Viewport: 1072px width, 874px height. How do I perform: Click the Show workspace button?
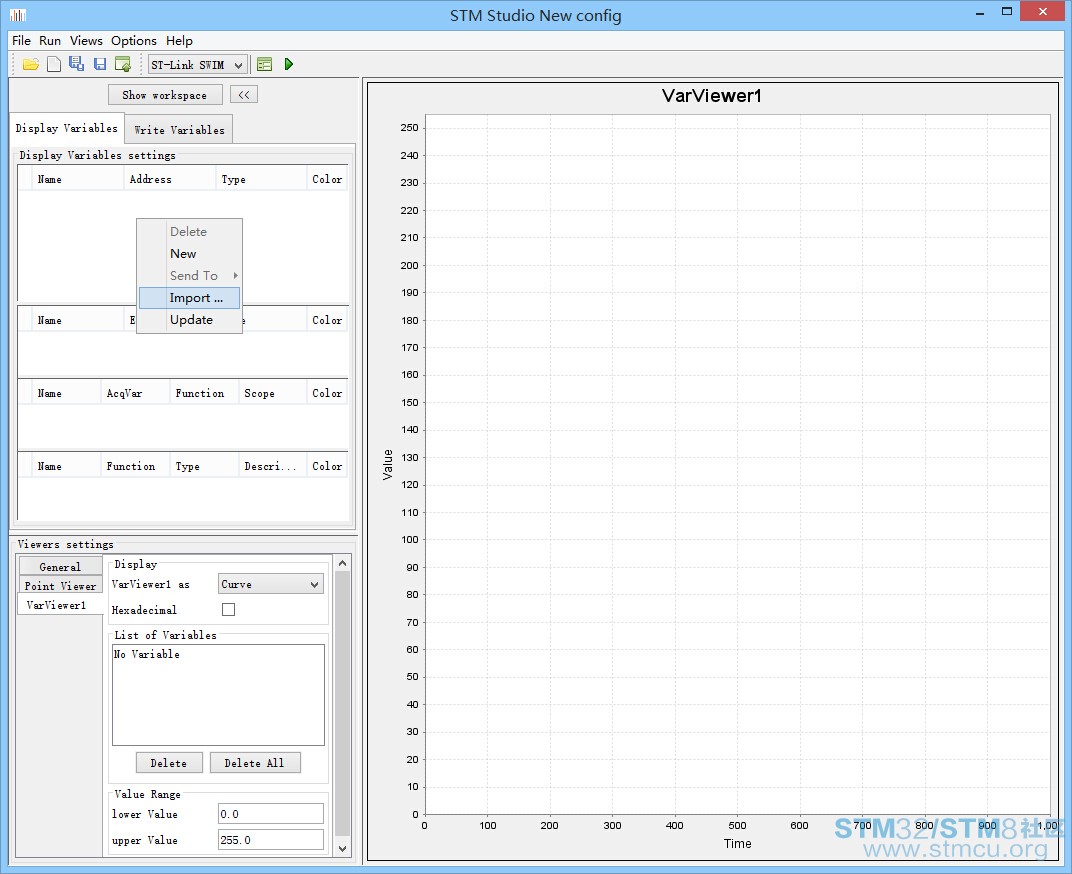165,95
